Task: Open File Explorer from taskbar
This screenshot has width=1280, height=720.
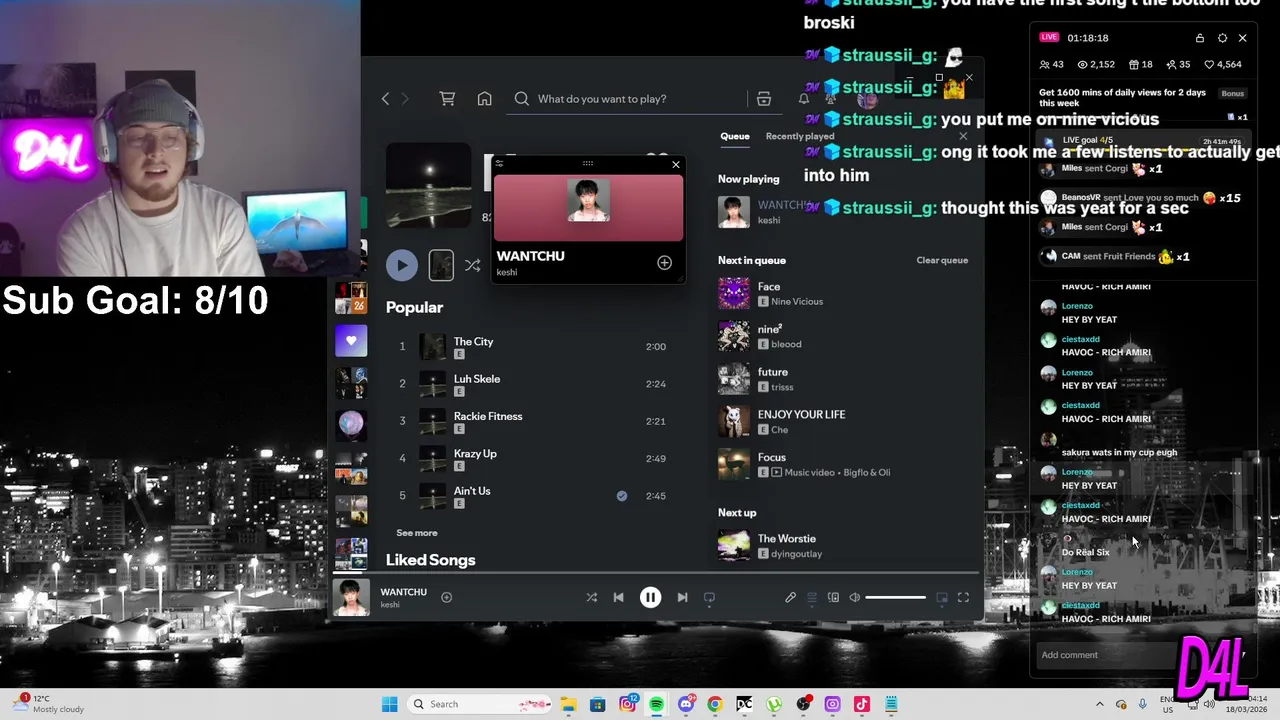Action: point(568,704)
